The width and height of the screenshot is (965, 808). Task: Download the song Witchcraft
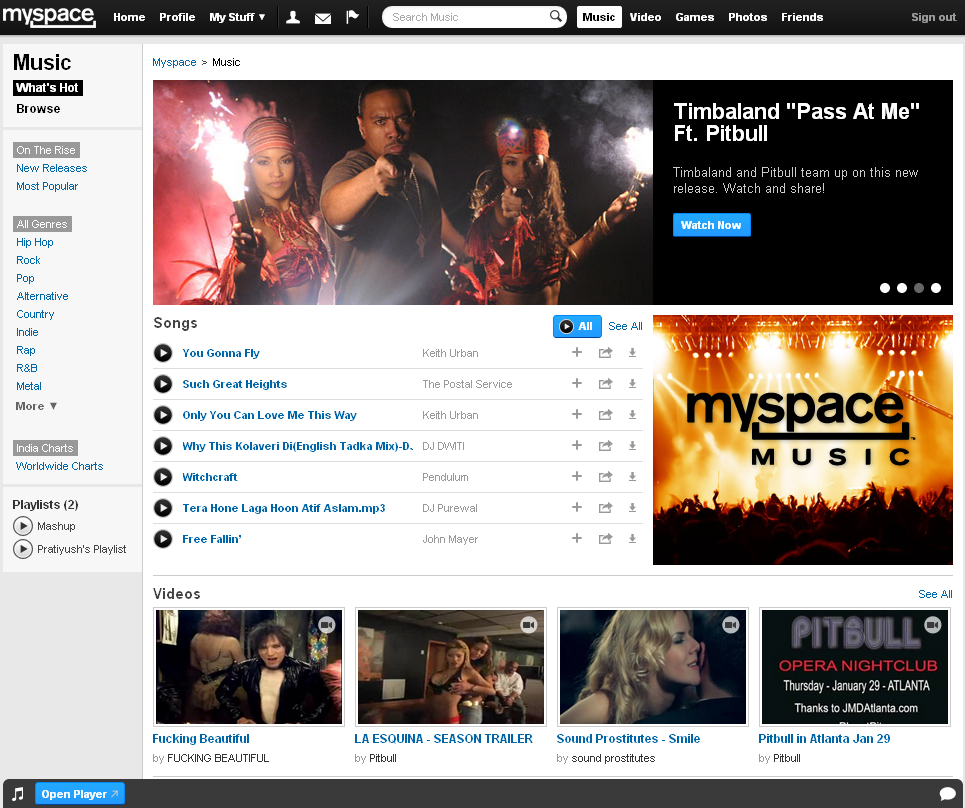point(632,476)
